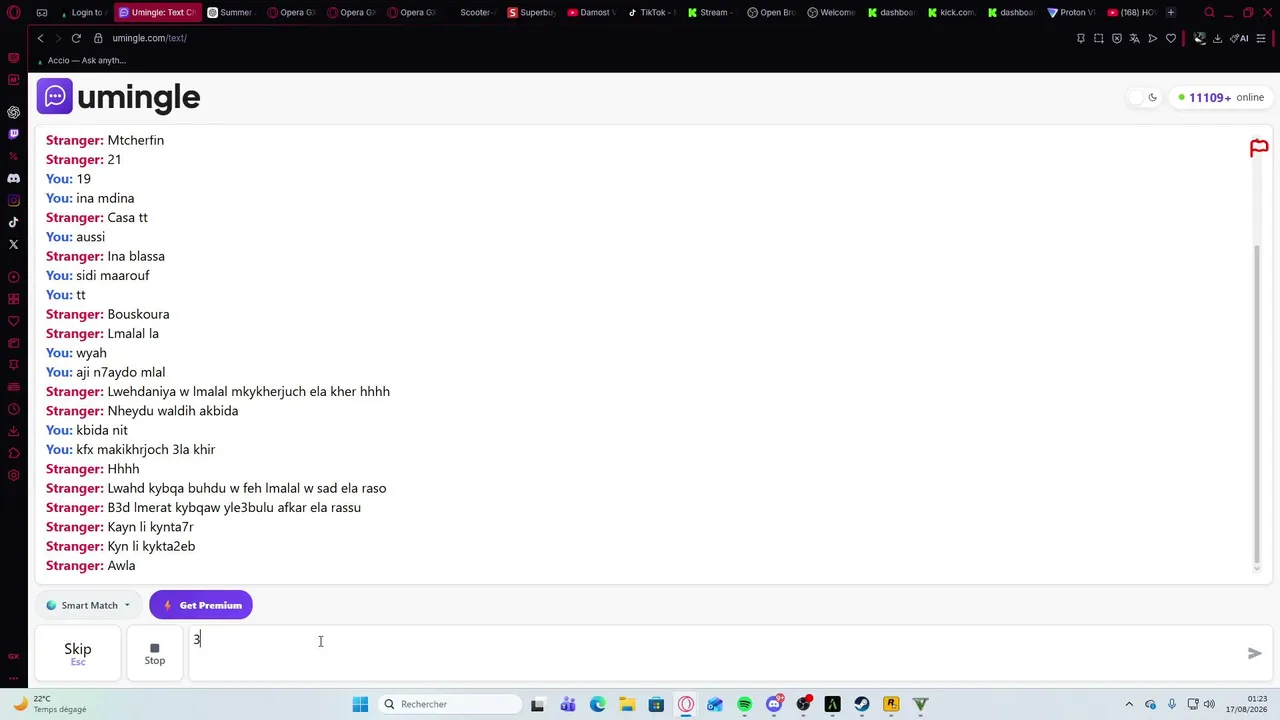
Task: Open the translate page icon
Action: pos(1135,38)
